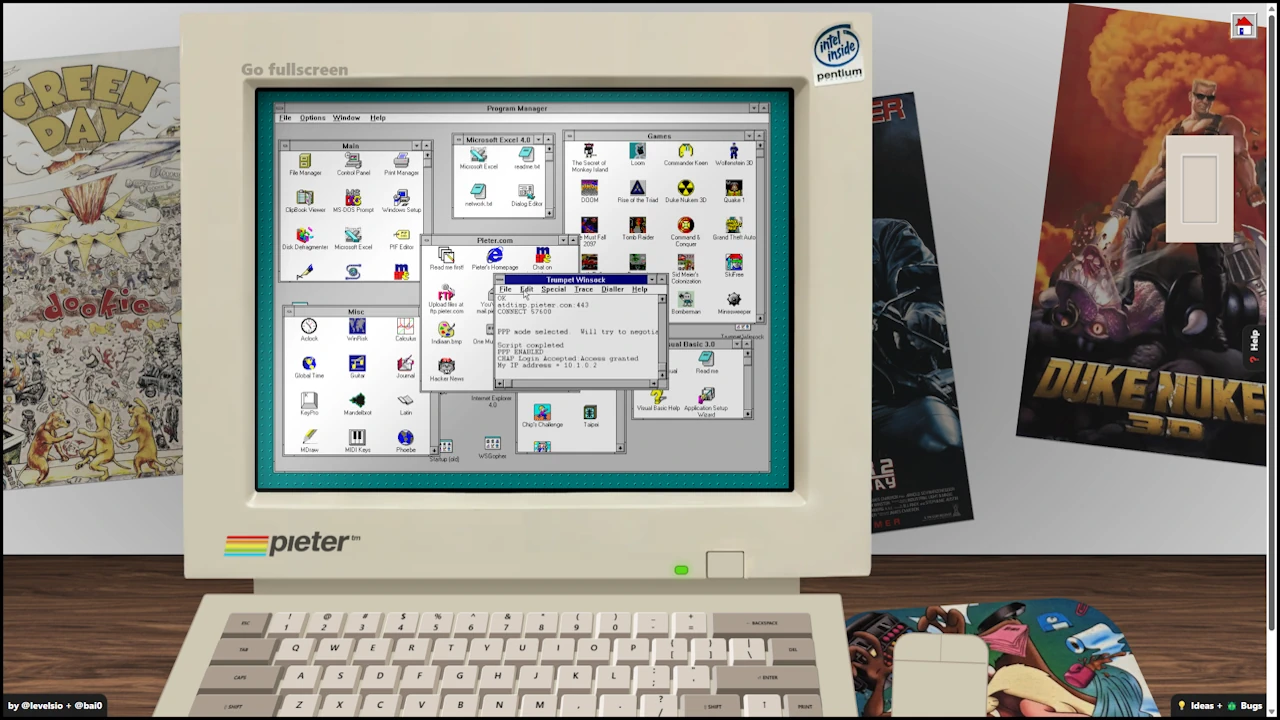Open Pieter's Homepage Internet Explorer icon
This screenshot has width=1280, height=720.
[x=494, y=257]
